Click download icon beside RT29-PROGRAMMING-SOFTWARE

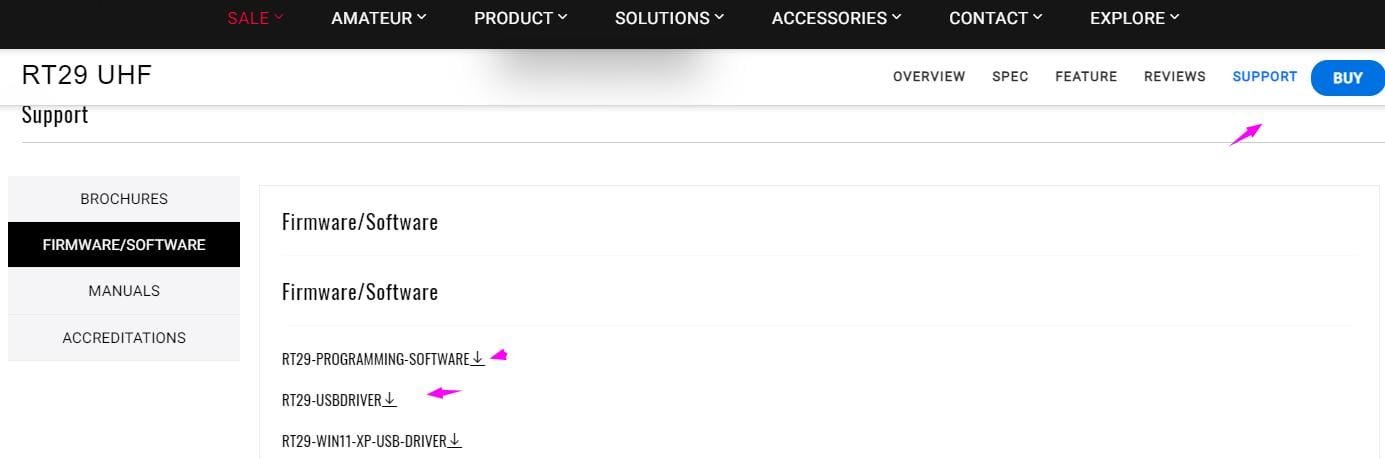coord(478,358)
